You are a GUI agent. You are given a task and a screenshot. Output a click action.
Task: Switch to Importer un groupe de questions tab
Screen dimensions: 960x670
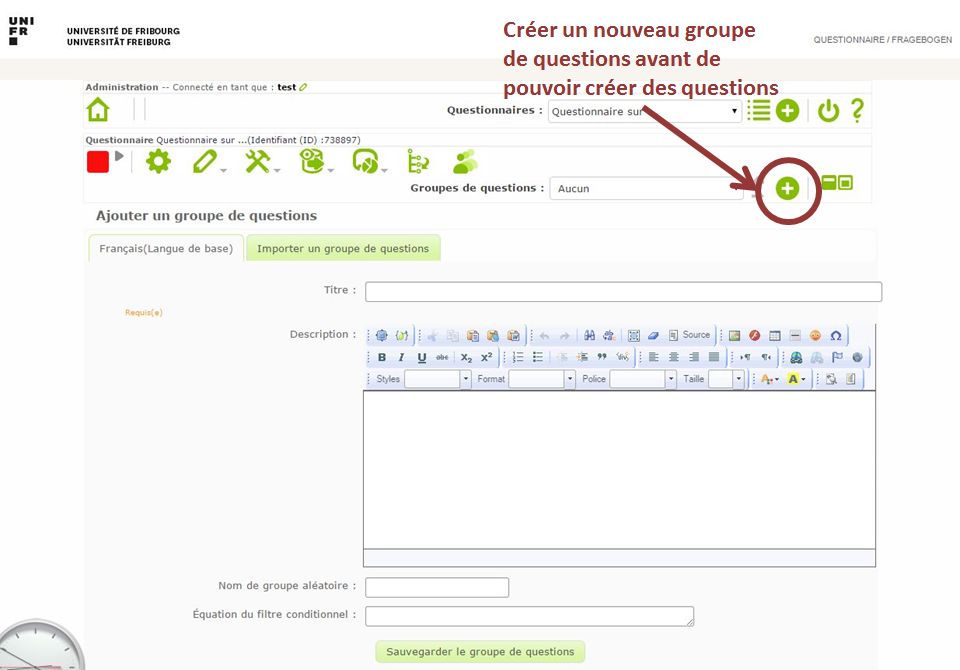(x=343, y=249)
